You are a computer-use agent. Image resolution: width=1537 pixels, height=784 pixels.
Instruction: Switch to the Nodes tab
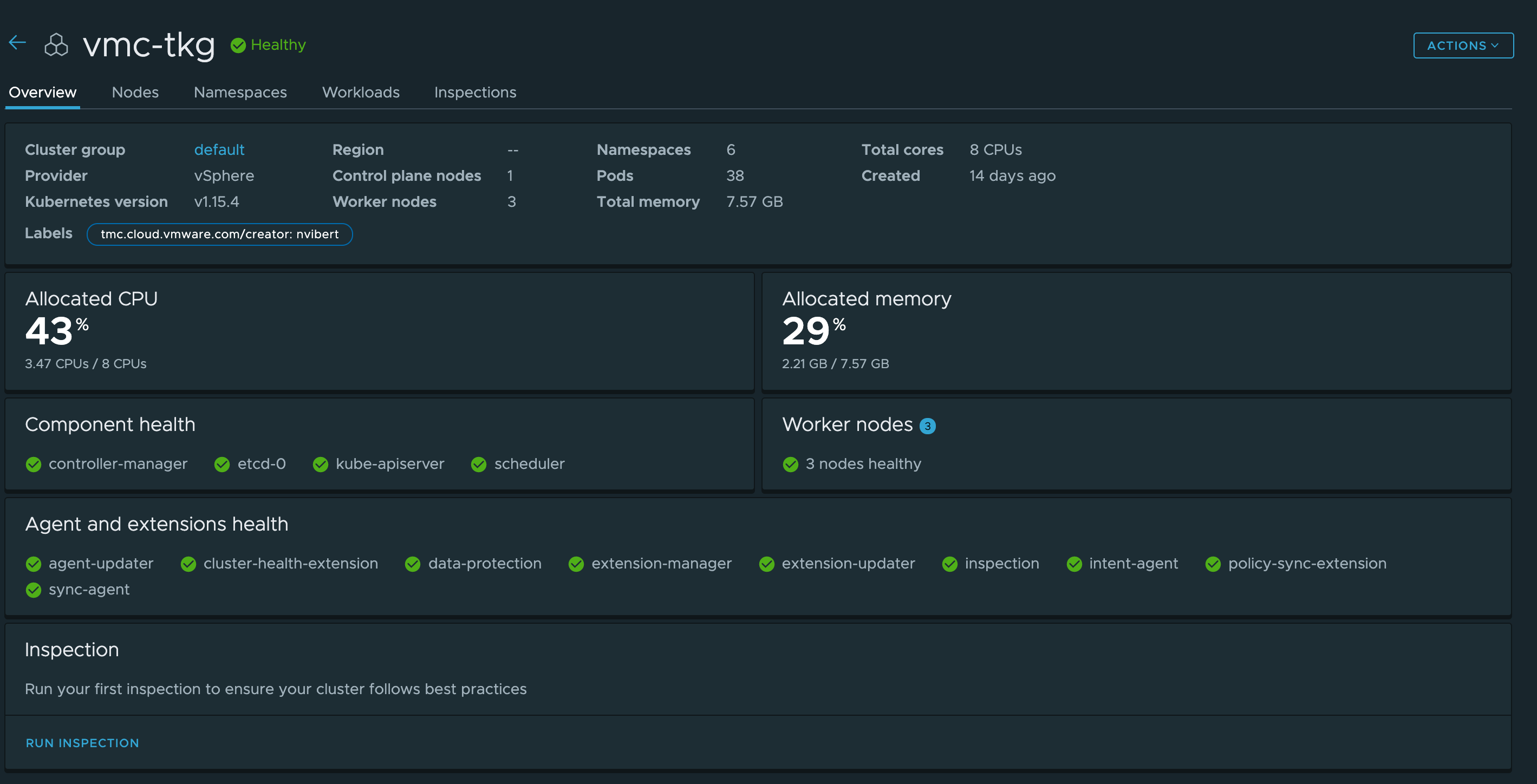coord(135,93)
